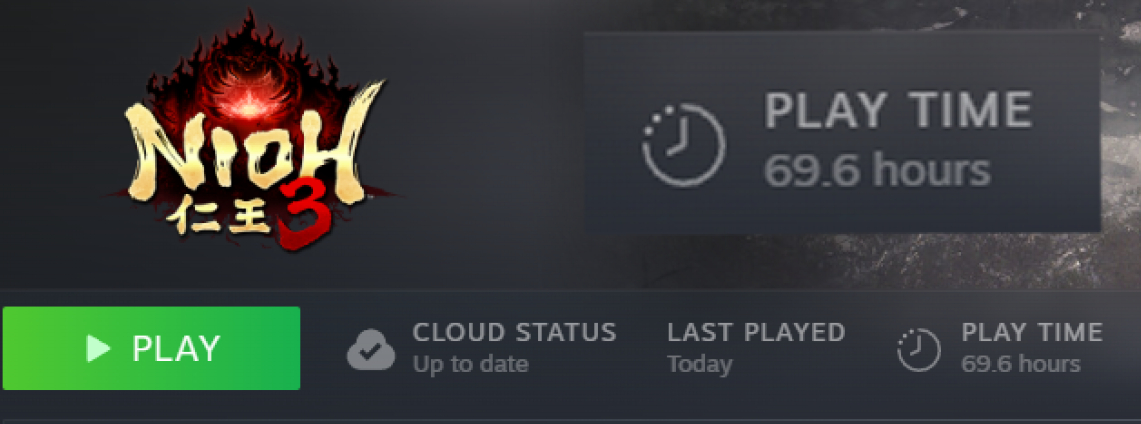Select the CLOUD STATUS label
This screenshot has width=1141, height=424.
(514, 332)
